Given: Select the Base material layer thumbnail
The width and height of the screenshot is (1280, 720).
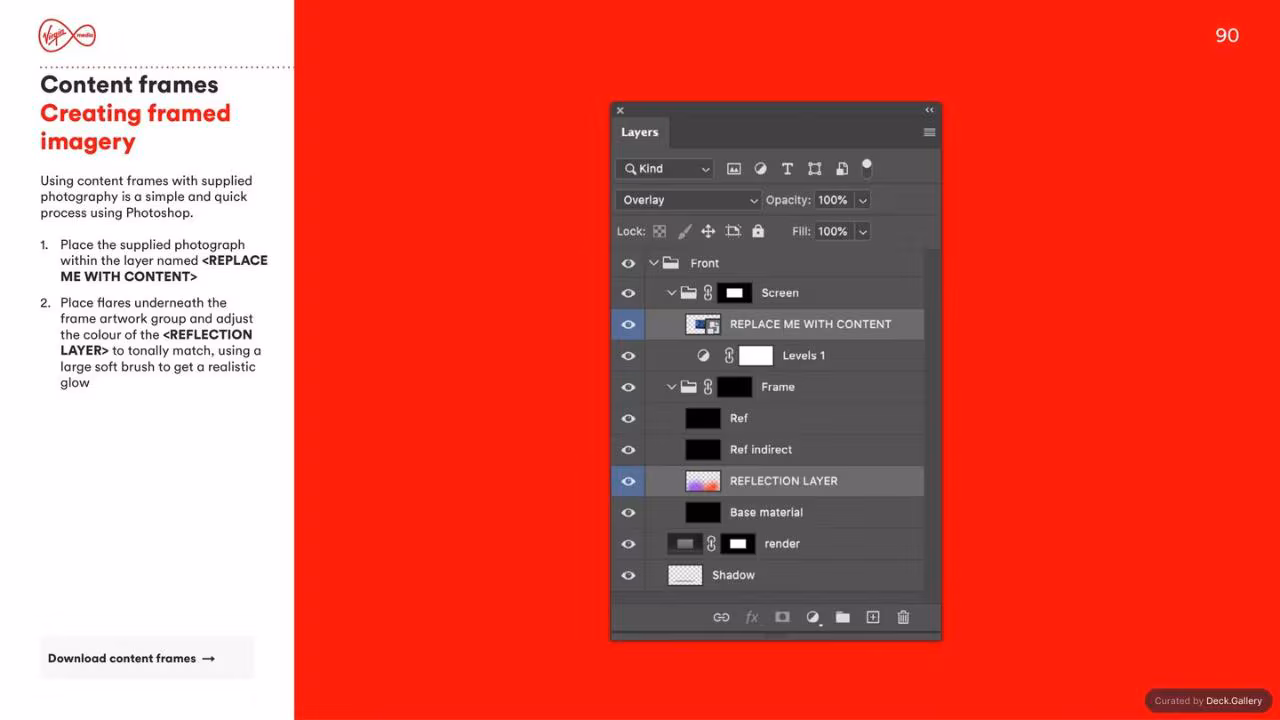Looking at the screenshot, I should click(703, 512).
